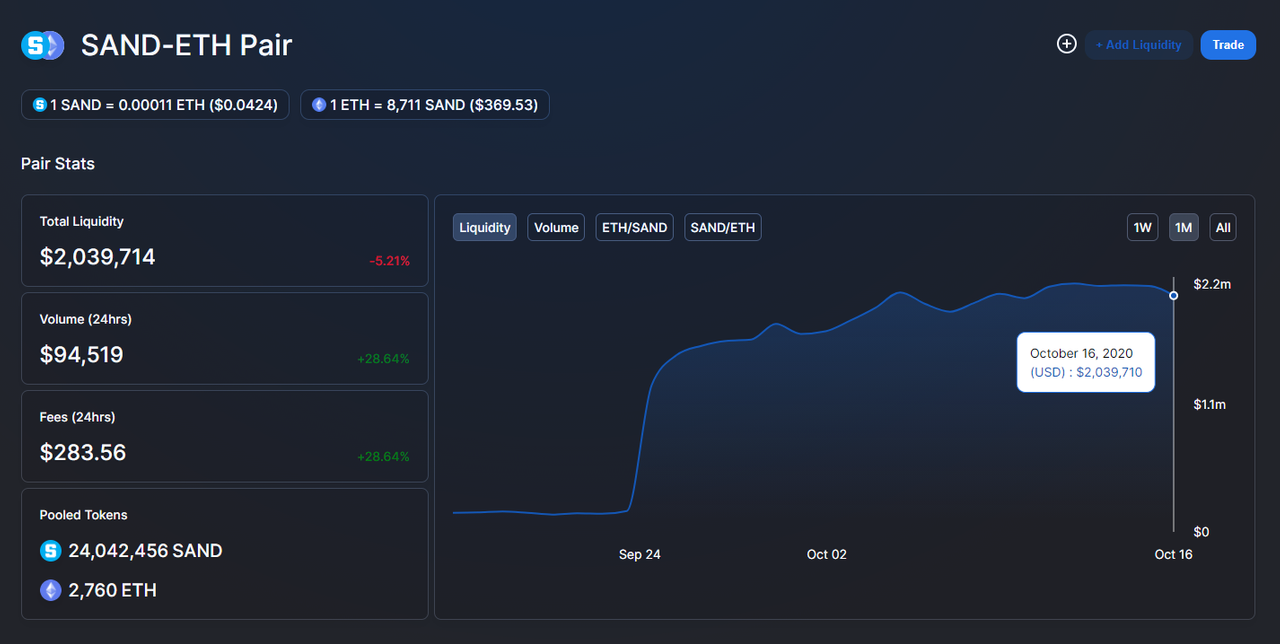Click the chart data point for October 16

(x=1174, y=295)
